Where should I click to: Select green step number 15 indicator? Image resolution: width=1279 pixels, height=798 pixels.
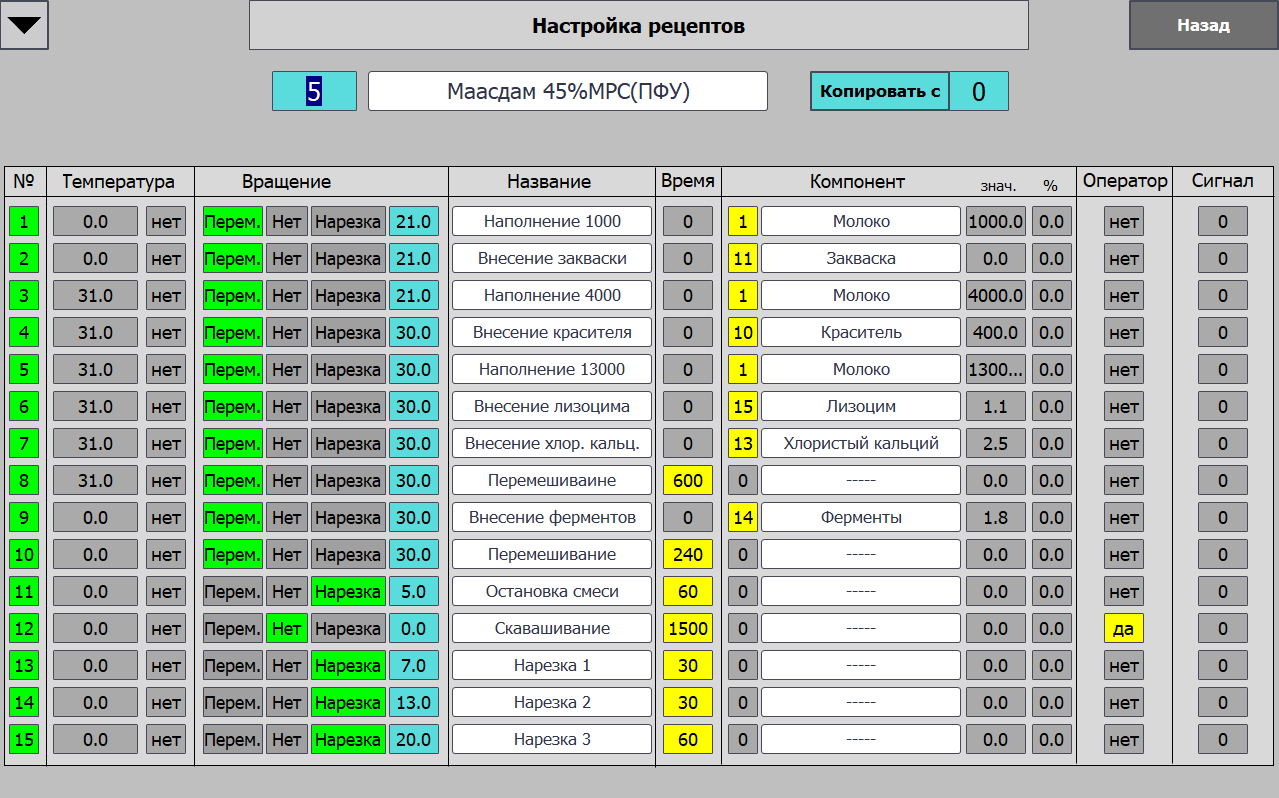tap(24, 740)
